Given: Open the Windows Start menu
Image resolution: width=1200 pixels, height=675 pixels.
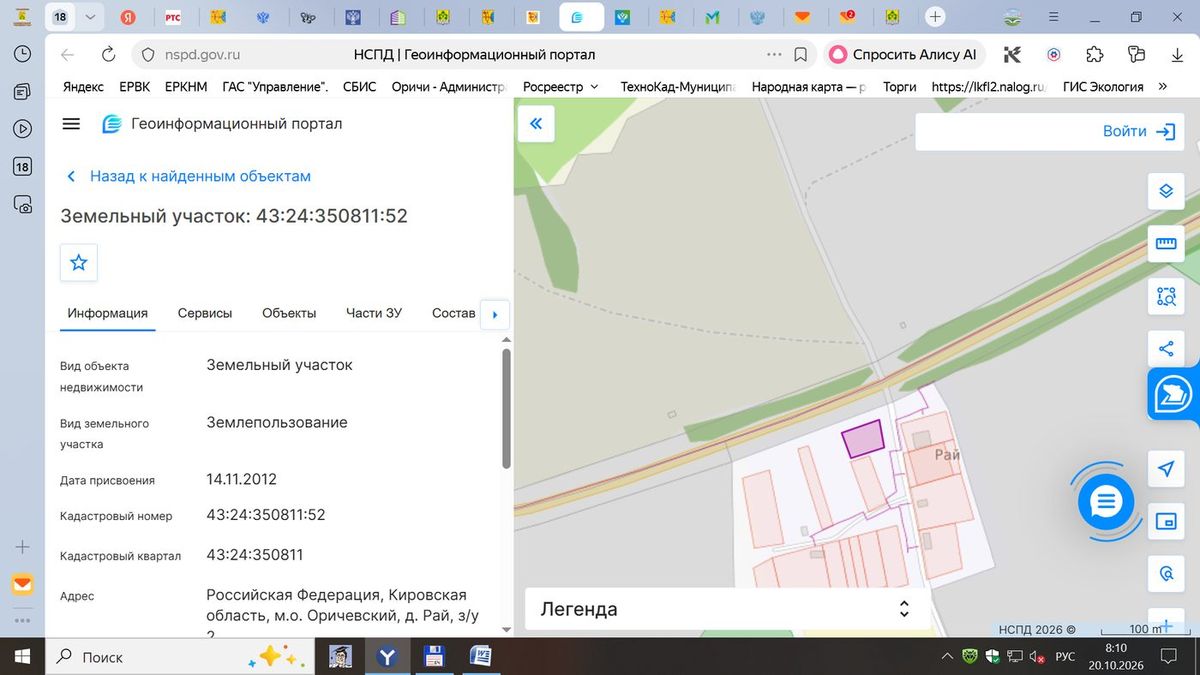Looking at the screenshot, I should click(x=22, y=657).
